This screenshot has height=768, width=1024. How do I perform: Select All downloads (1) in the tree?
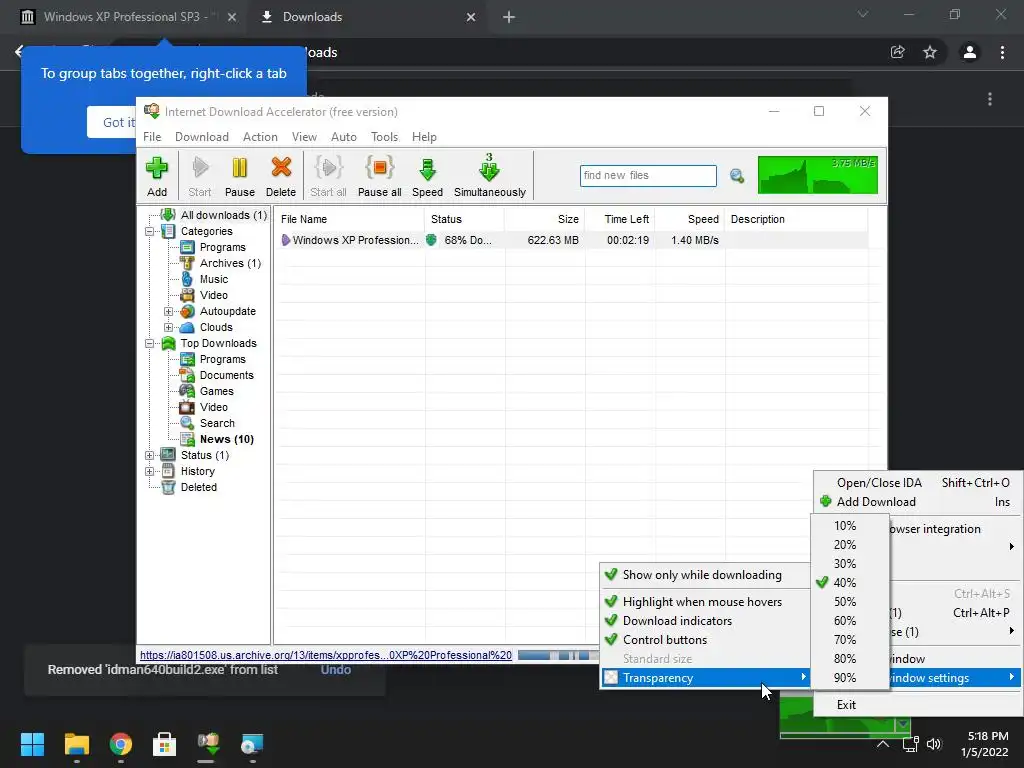pyautogui.click(x=223, y=215)
